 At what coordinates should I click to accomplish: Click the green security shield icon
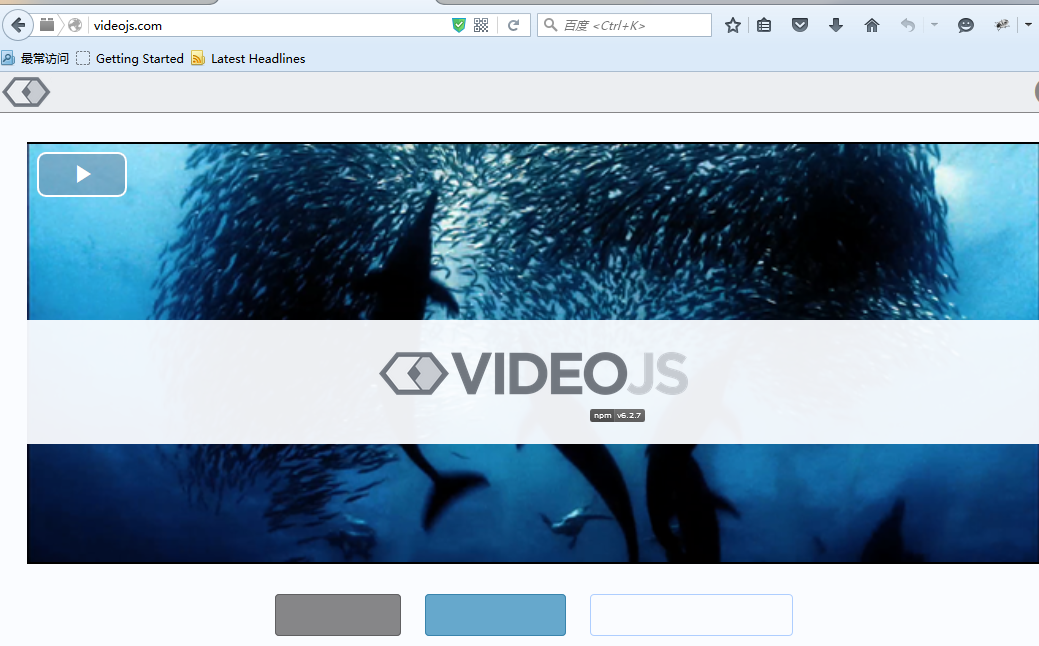point(459,25)
